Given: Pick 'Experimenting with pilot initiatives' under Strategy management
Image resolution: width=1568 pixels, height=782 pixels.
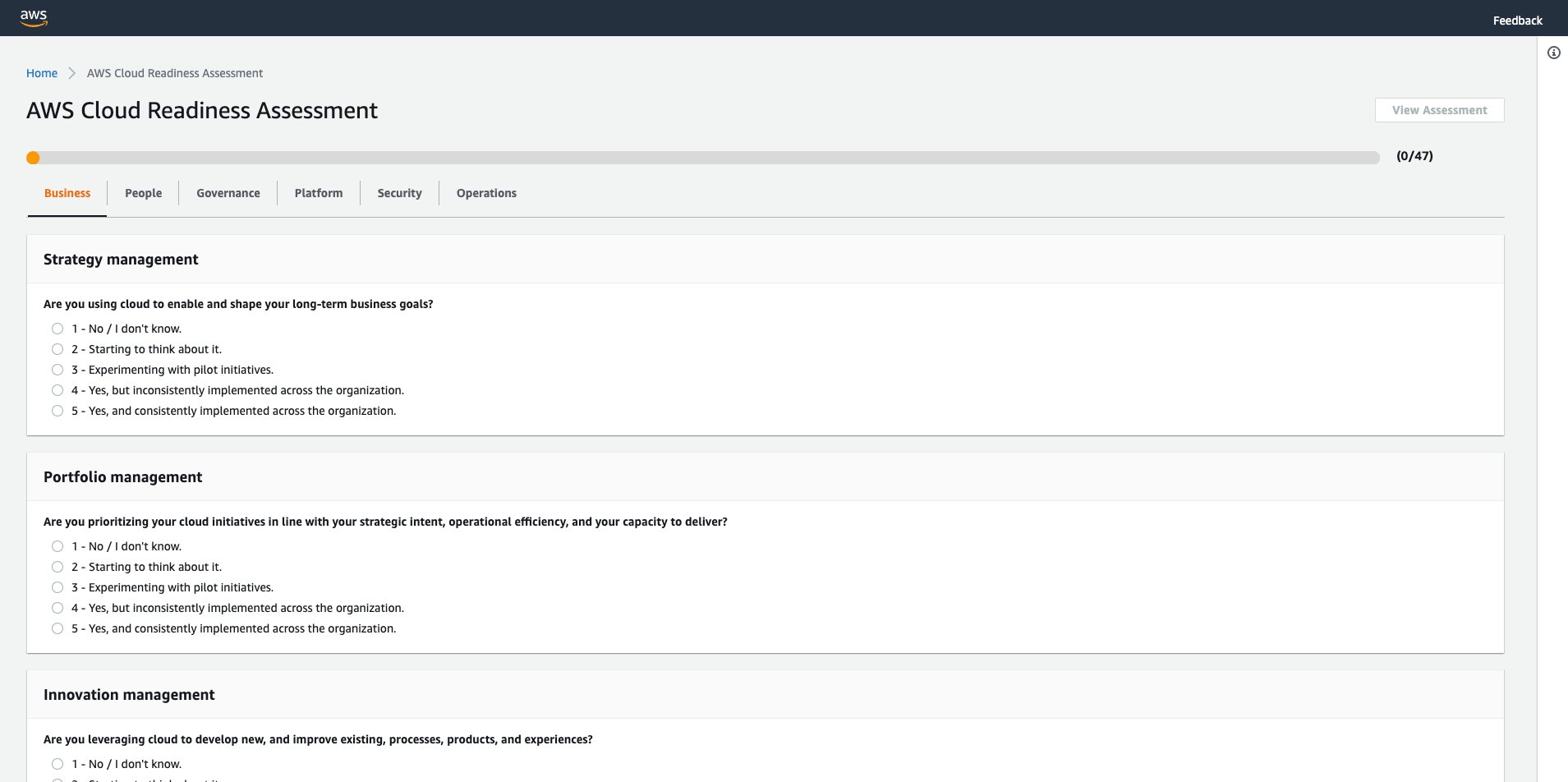Looking at the screenshot, I should click(x=57, y=370).
